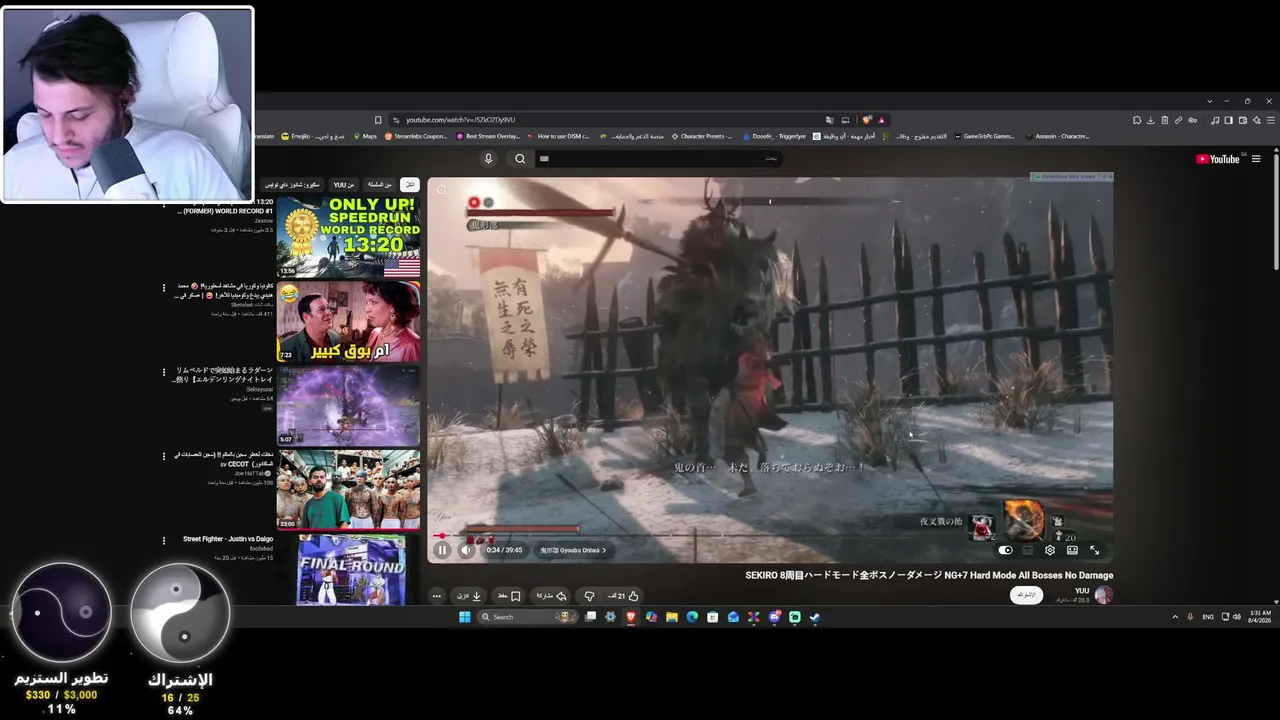Run search with the magnifier button
The image size is (1280, 720).
520,158
